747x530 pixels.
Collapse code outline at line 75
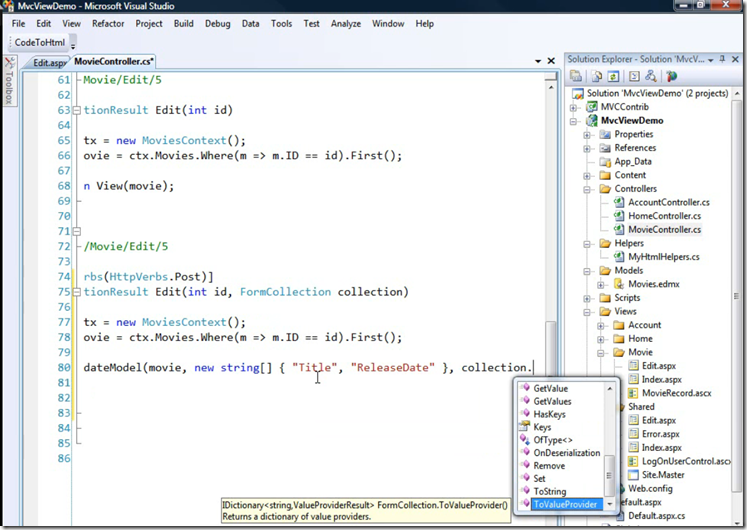77,292
